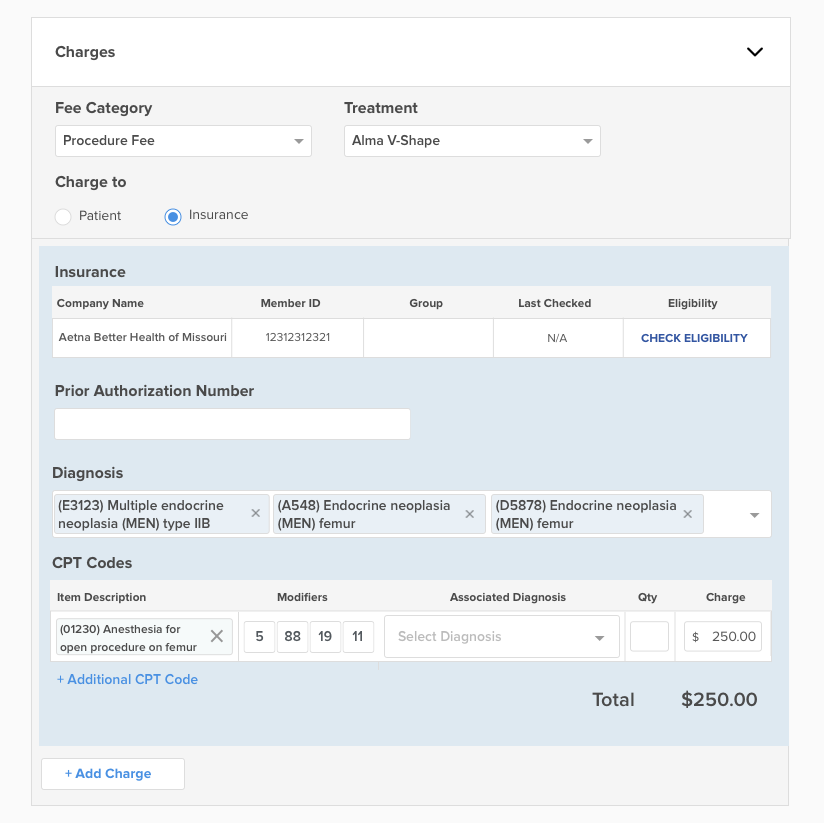Click the Associated Diagnosis column header

(508, 597)
